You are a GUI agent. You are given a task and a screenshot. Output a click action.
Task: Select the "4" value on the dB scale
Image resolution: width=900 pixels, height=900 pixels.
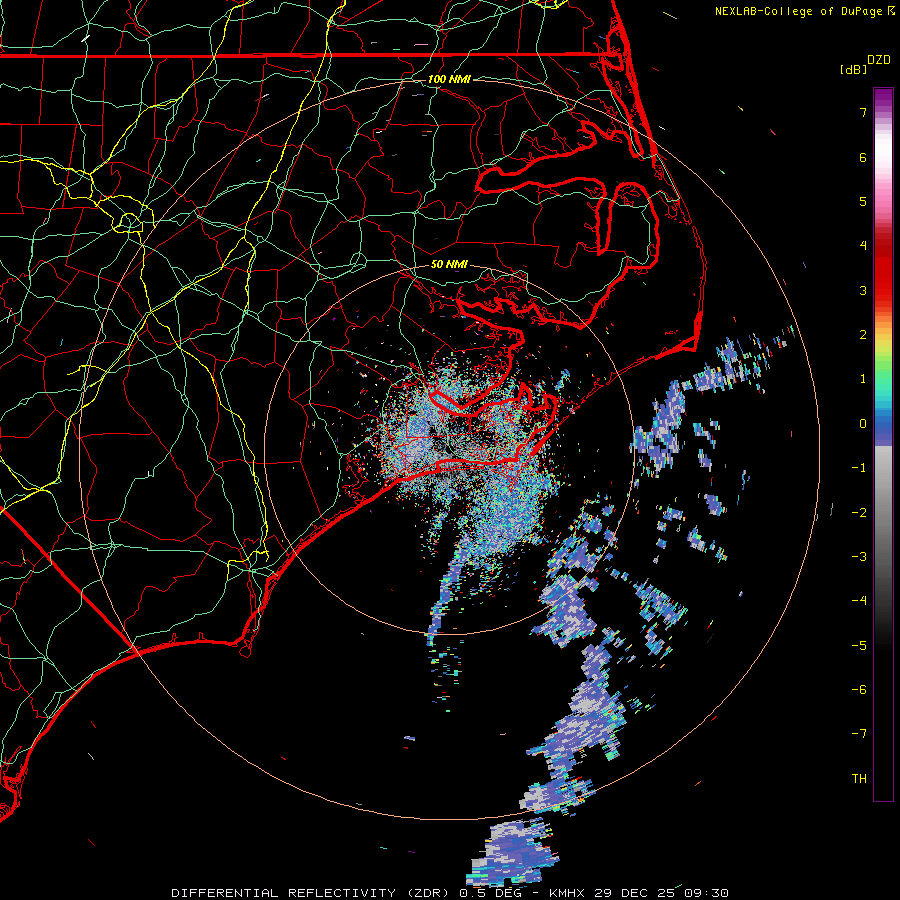(x=863, y=246)
